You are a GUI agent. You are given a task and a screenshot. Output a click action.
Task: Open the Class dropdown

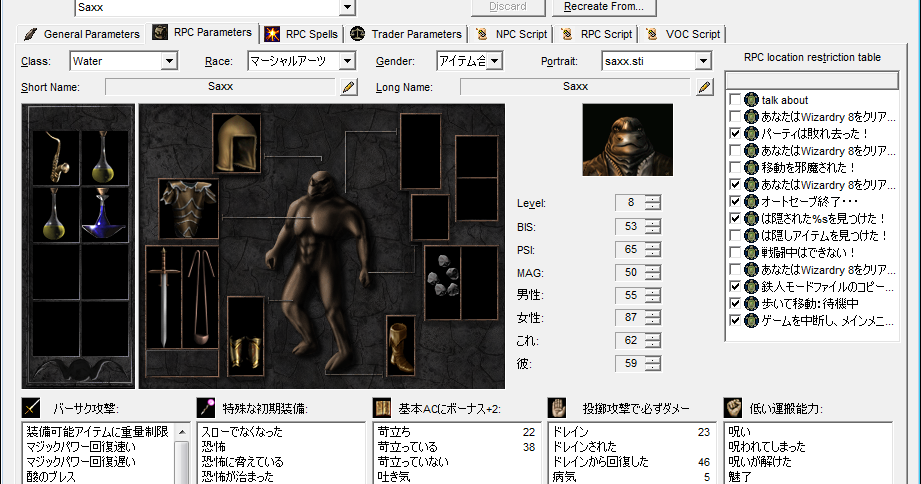pyautogui.click(x=169, y=60)
